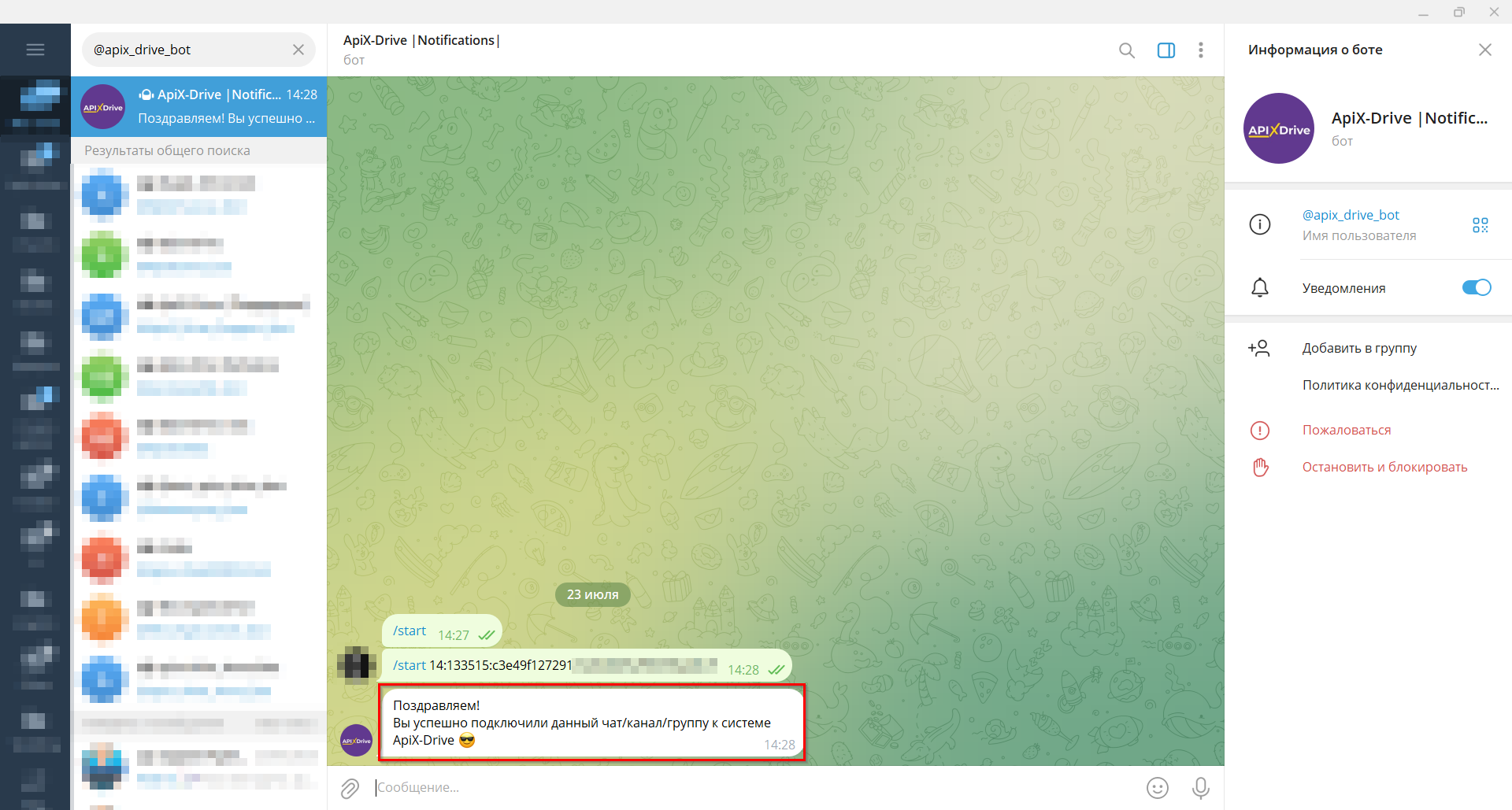This screenshot has width=1512, height=810.
Task: Show the QR code for the bot
Action: coord(1480,225)
